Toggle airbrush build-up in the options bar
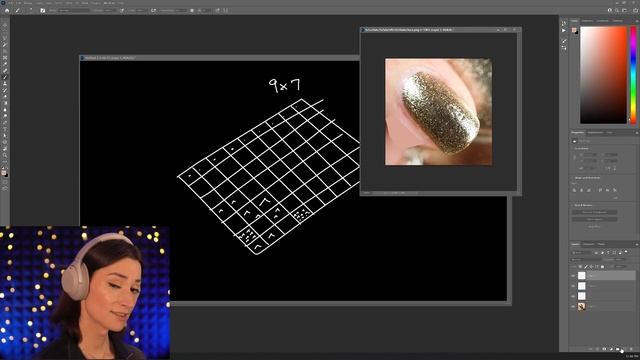Viewport: 640px width, 360px height. [153, 10]
